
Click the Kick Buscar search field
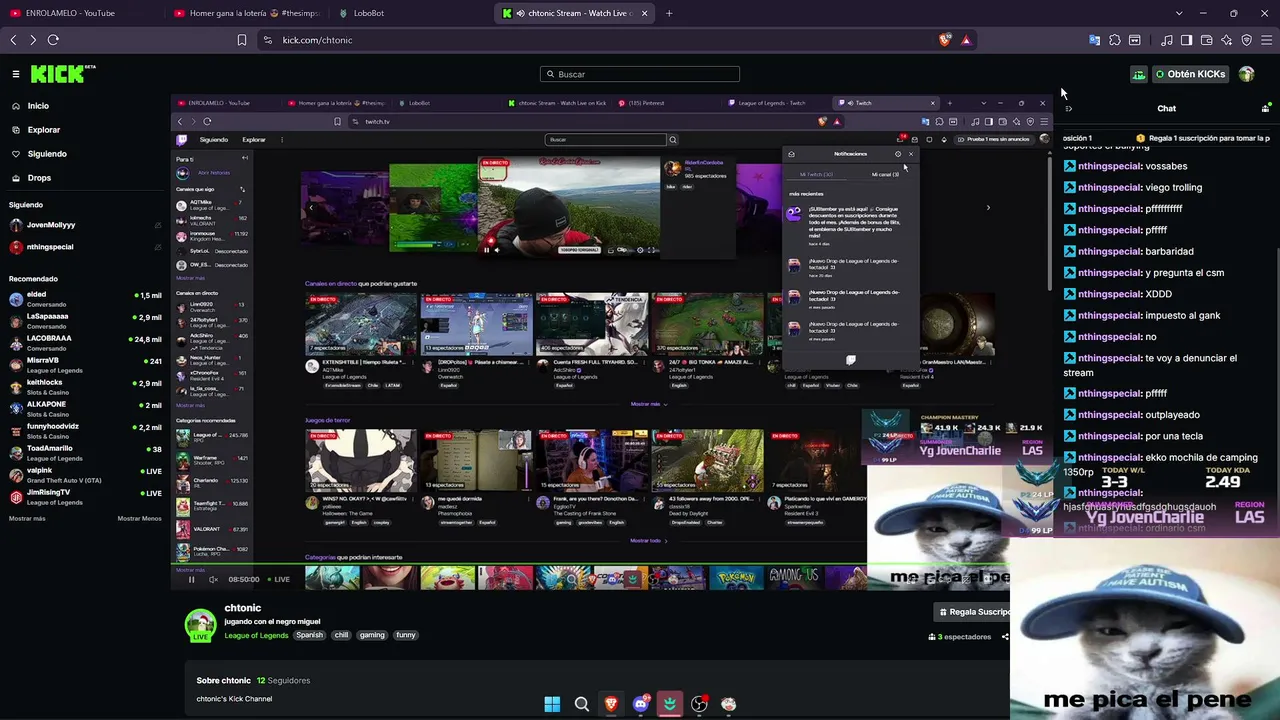click(640, 74)
